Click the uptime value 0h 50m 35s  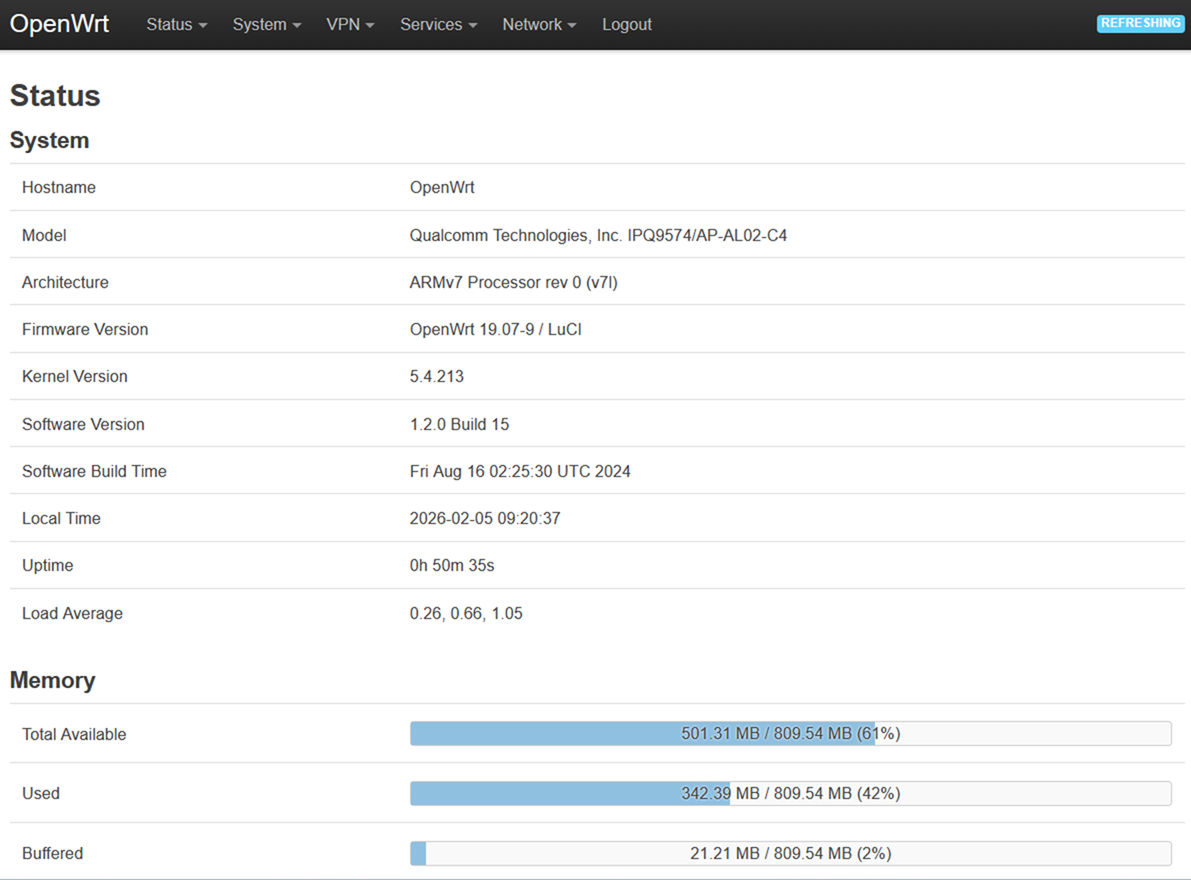452,566
